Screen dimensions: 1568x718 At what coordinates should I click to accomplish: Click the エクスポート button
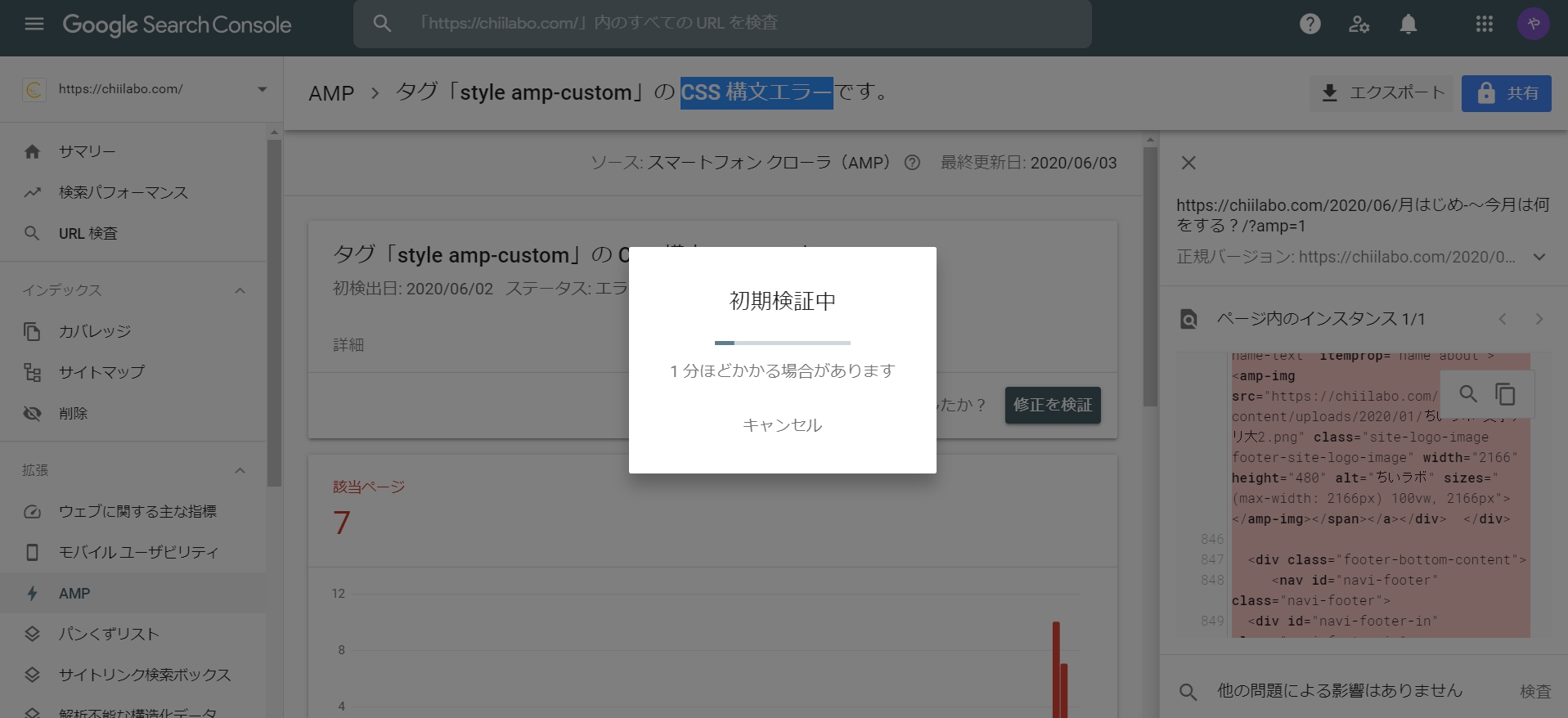(x=1382, y=92)
